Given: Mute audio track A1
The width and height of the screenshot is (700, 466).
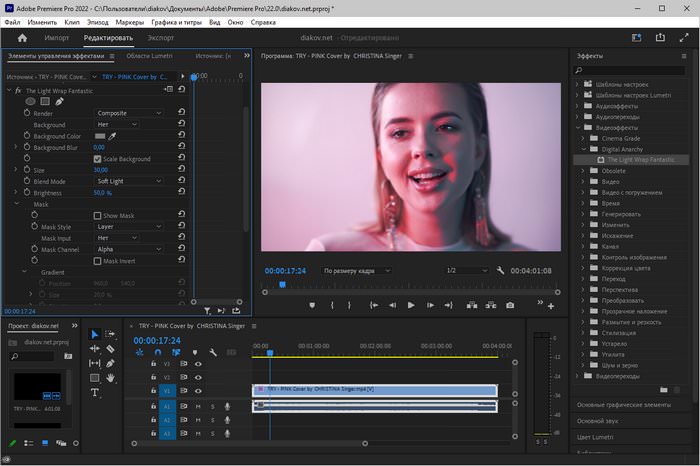Looking at the screenshot, I should click(198, 406).
